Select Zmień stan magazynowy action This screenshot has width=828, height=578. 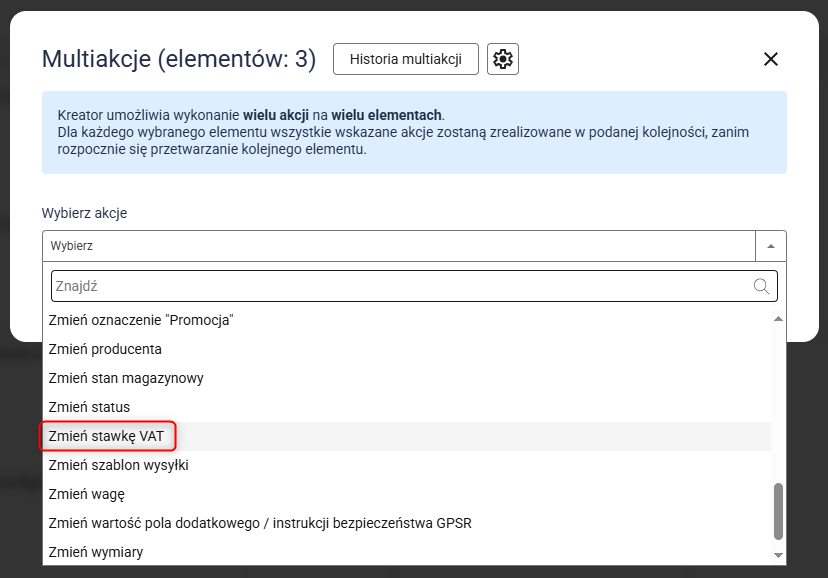[x=126, y=378]
